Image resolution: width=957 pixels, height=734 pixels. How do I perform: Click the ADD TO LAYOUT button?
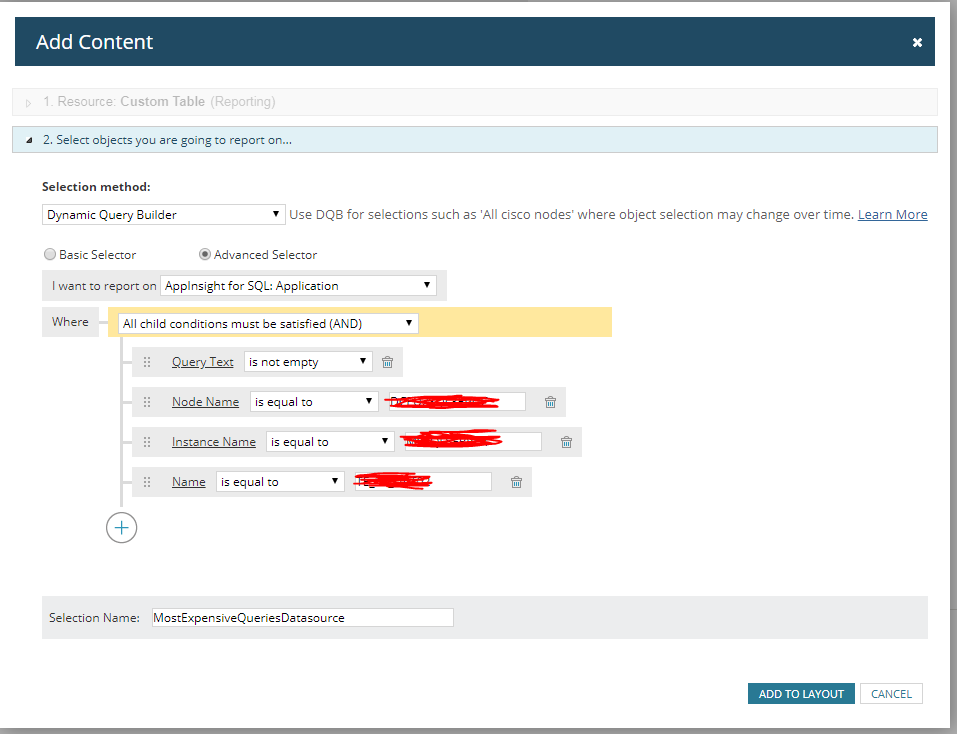click(x=801, y=694)
